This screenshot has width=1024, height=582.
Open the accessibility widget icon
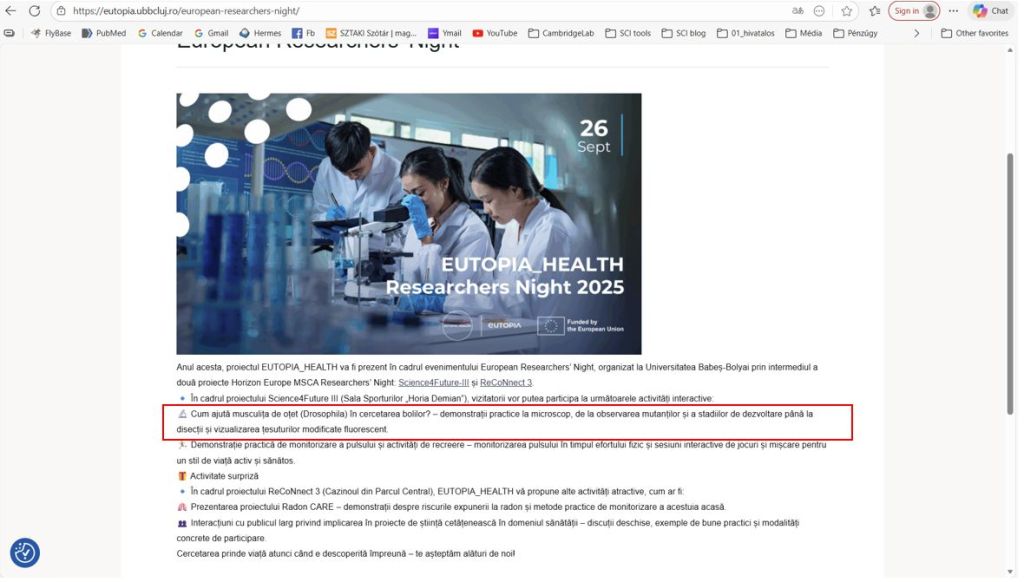coord(25,552)
